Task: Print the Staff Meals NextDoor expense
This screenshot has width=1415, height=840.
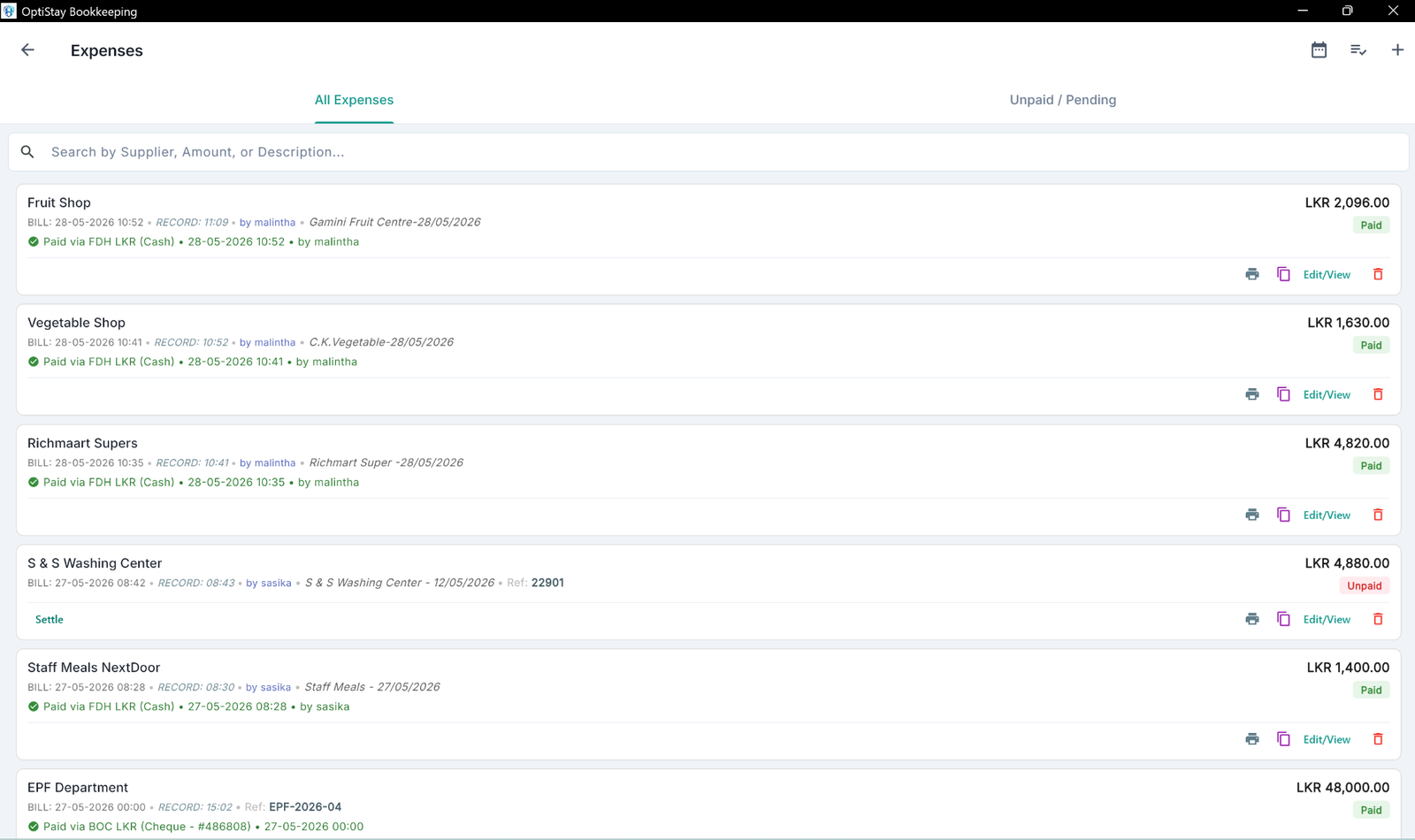Action: pyautogui.click(x=1252, y=739)
